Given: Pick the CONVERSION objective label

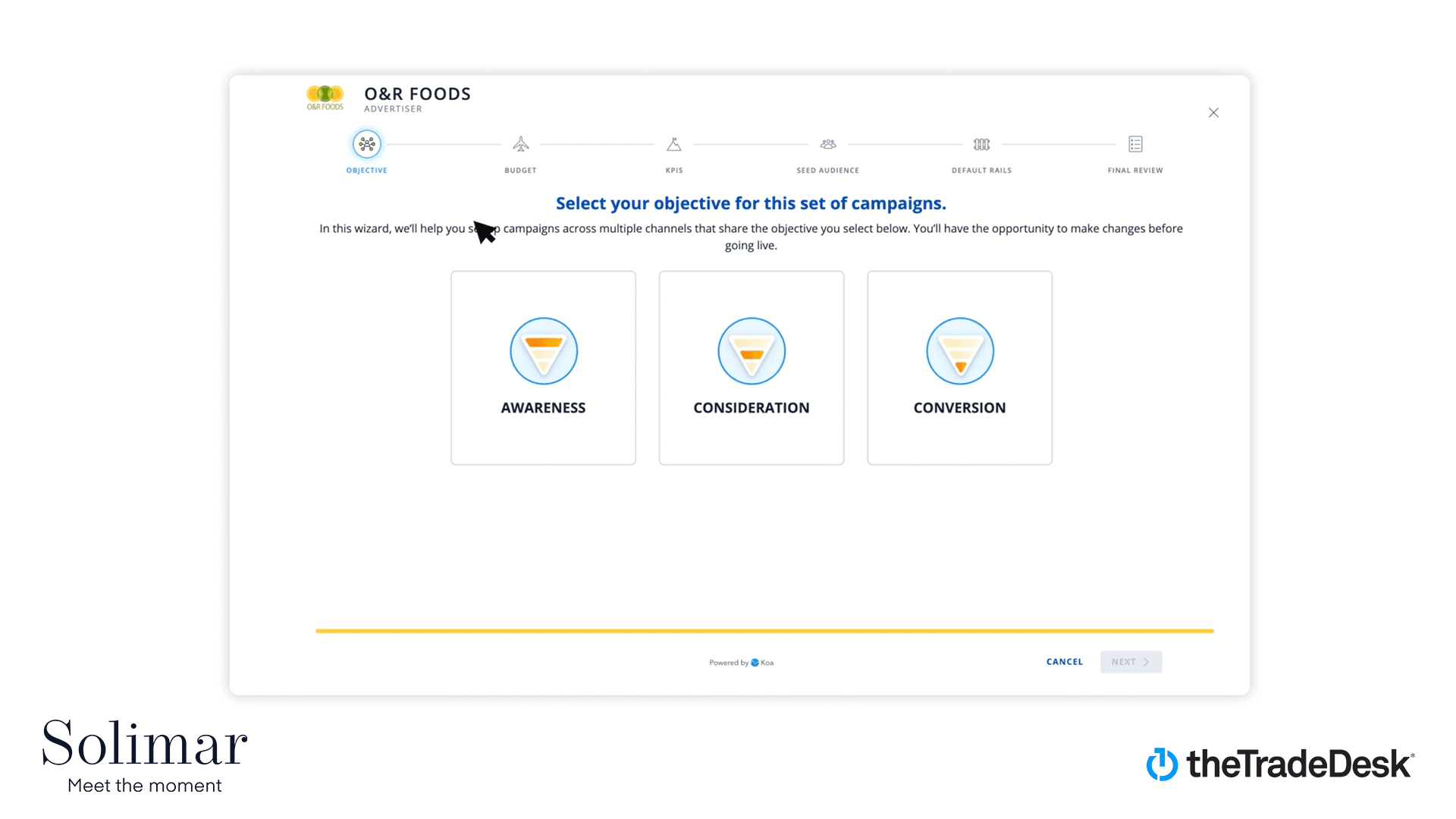Looking at the screenshot, I should click(x=959, y=408).
